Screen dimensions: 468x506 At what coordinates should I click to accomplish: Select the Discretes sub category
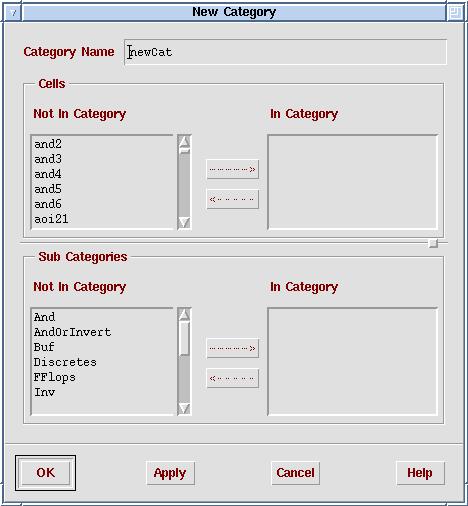pos(65,362)
